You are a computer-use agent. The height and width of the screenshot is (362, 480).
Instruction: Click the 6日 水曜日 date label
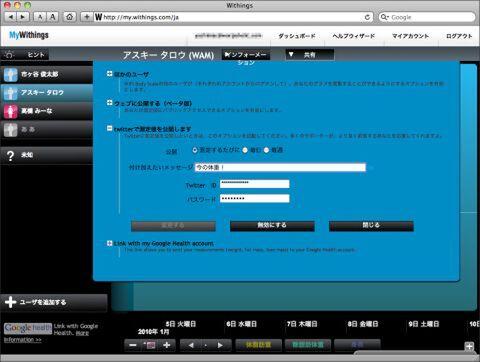(x=242, y=324)
